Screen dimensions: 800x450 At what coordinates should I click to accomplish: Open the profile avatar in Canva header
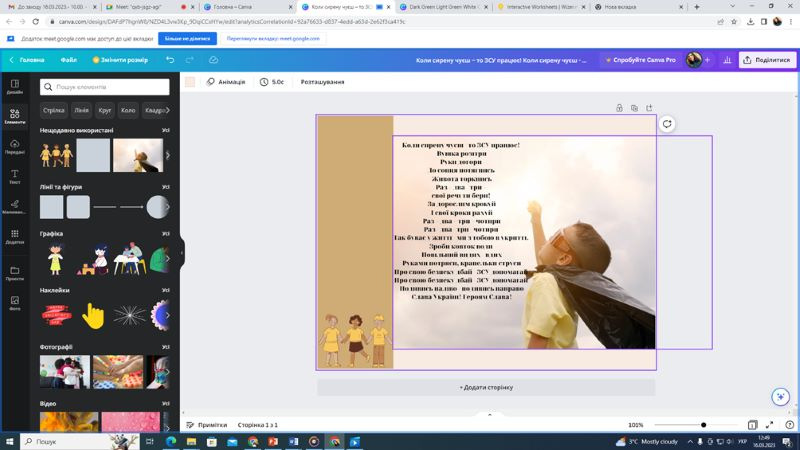point(693,60)
